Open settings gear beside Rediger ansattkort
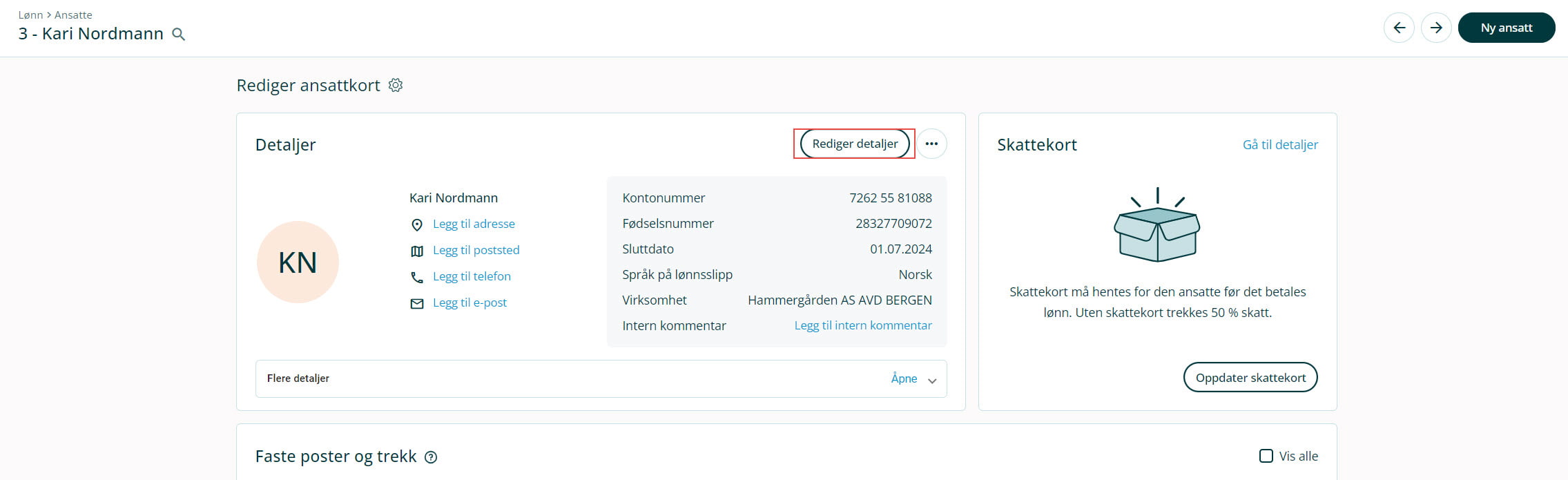This screenshot has height=480, width=1568. (x=396, y=85)
